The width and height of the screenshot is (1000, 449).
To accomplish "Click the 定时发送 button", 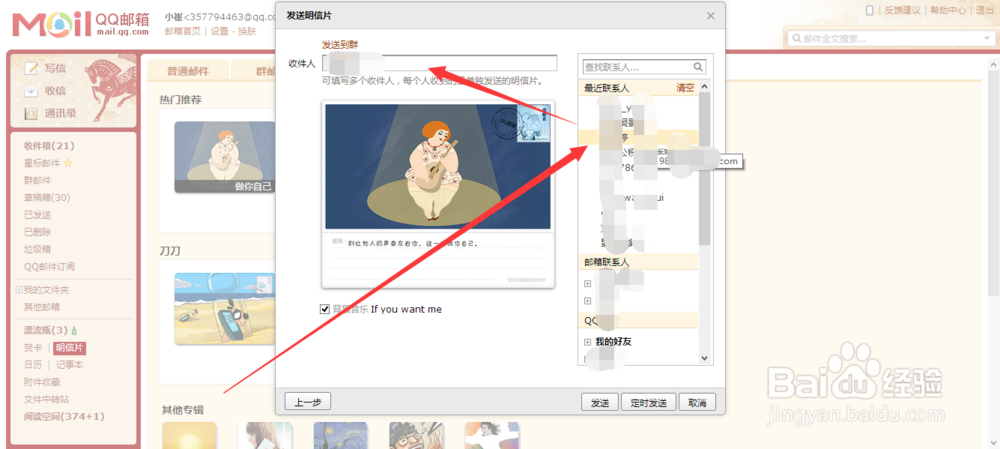I will click(x=649, y=402).
